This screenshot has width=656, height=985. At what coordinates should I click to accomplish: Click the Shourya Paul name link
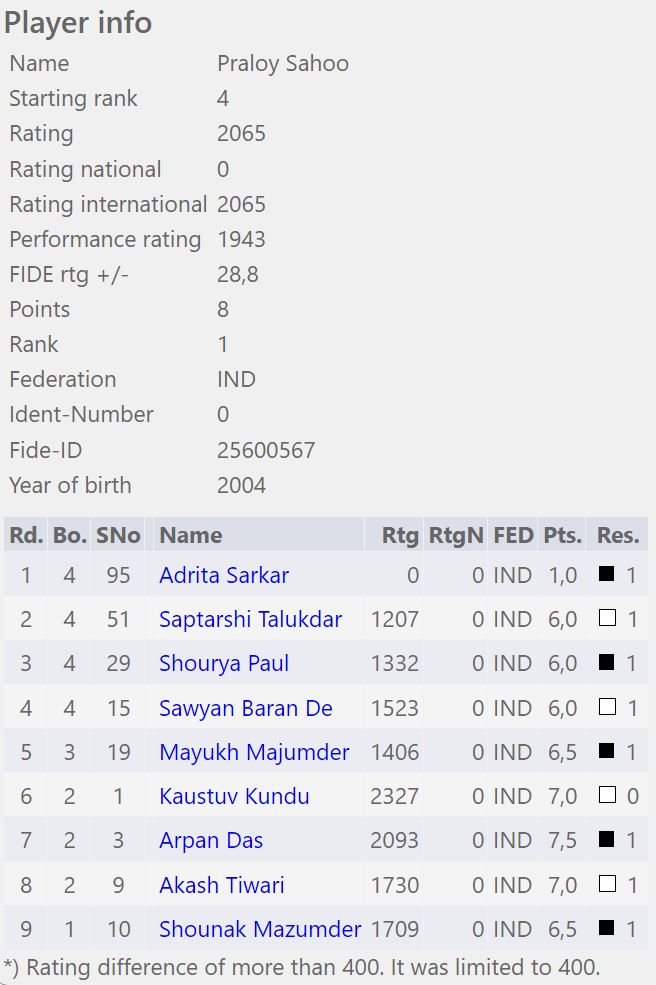pyautogui.click(x=223, y=664)
